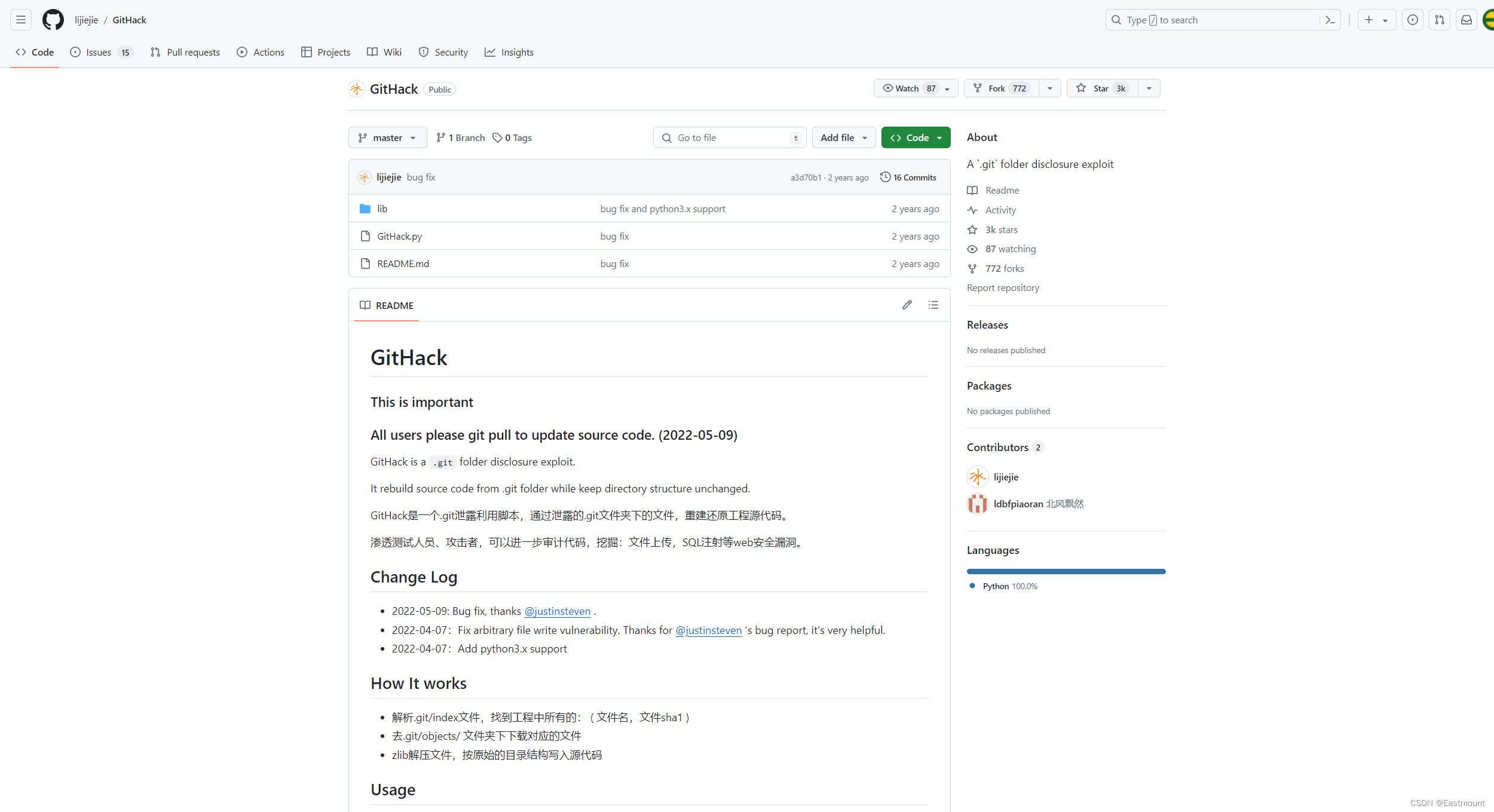Open the lib folder

click(x=382, y=209)
